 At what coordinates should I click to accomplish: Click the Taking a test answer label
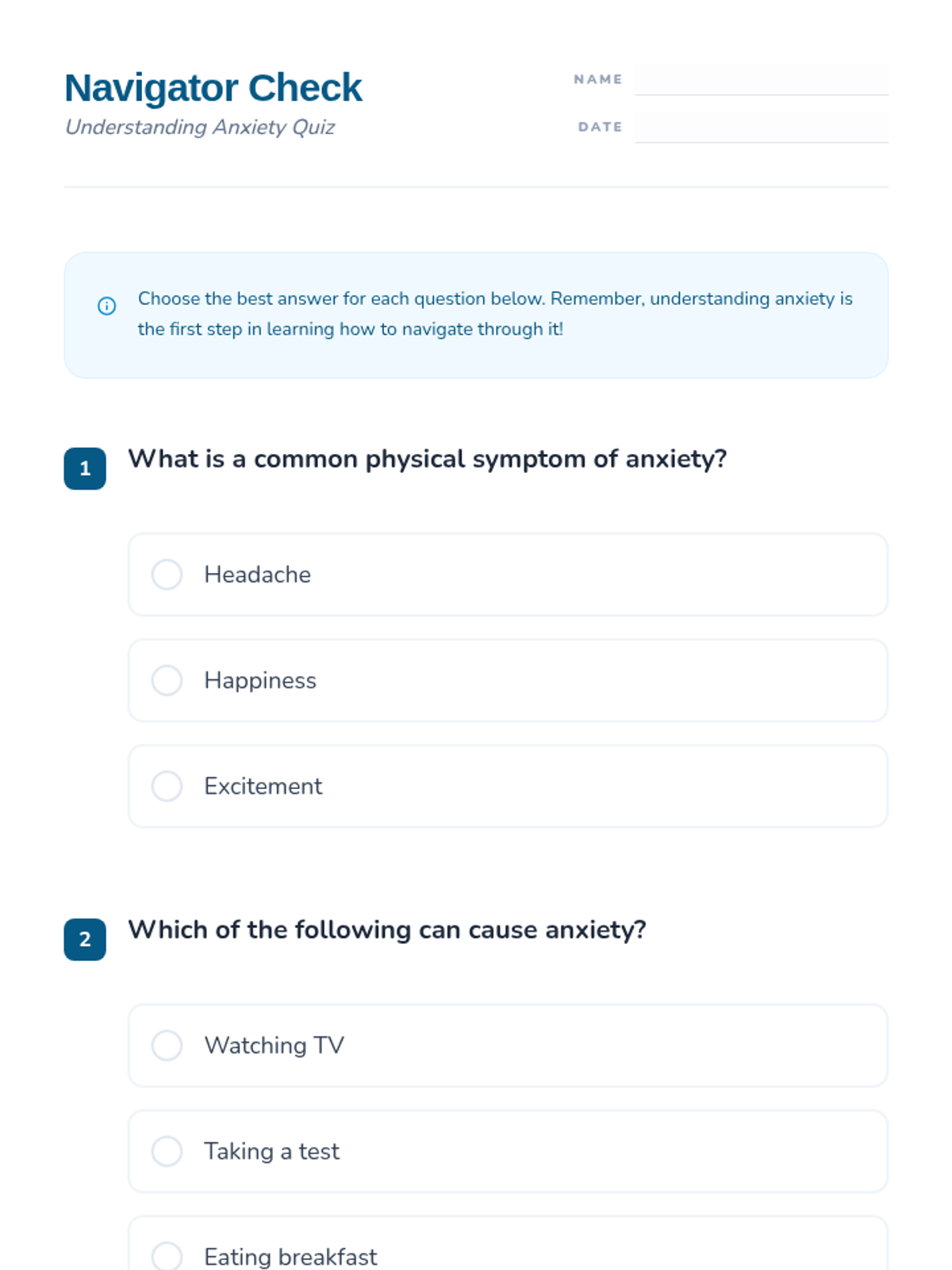click(271, 1151)
